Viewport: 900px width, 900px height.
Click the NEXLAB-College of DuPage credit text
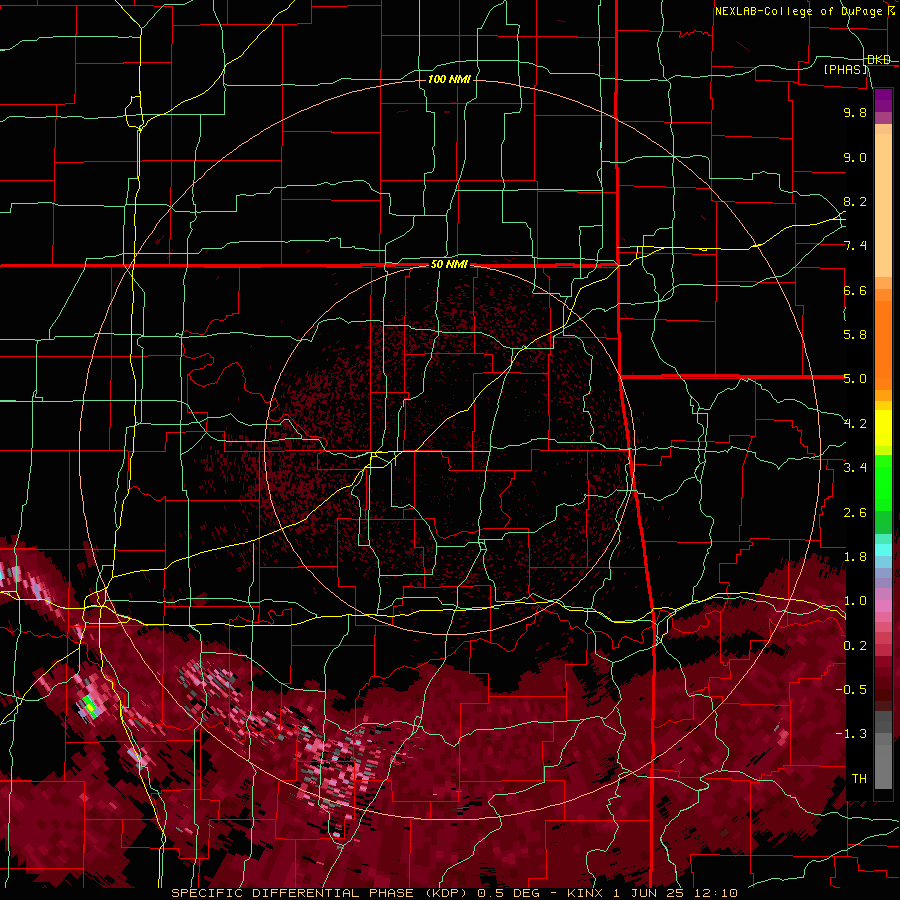pyautogui.click(x=798, y=11)
